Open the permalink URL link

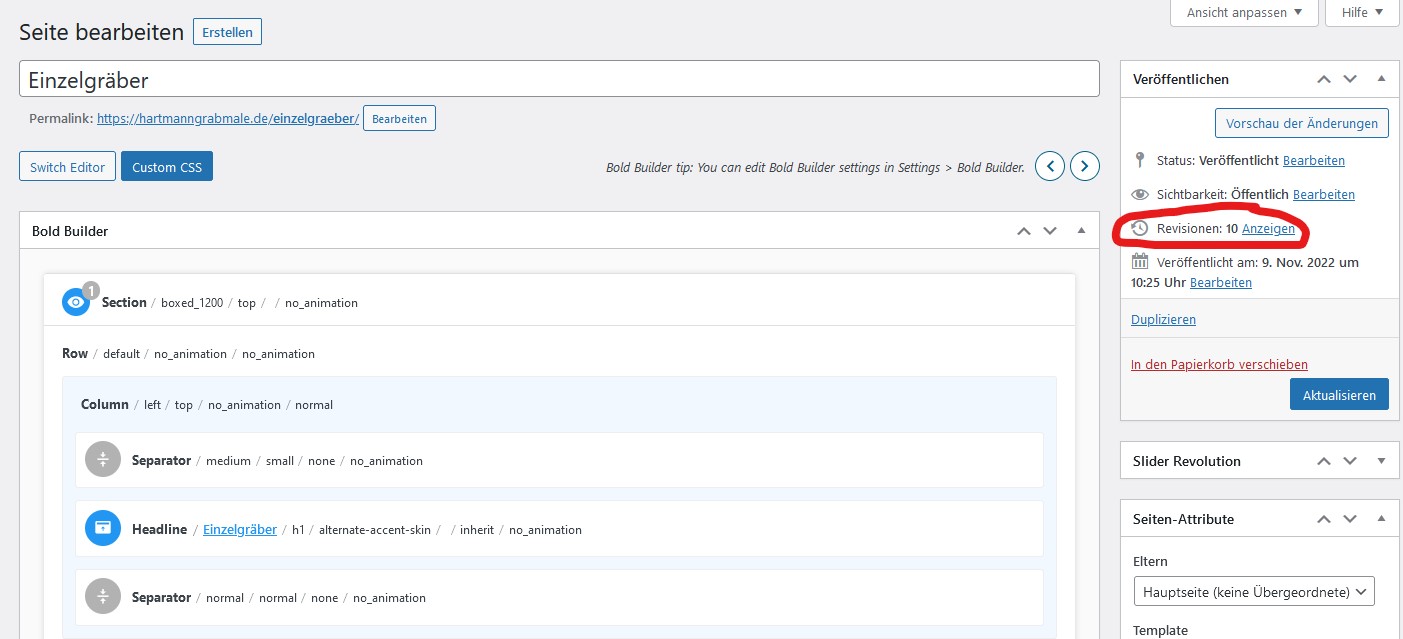228,118
